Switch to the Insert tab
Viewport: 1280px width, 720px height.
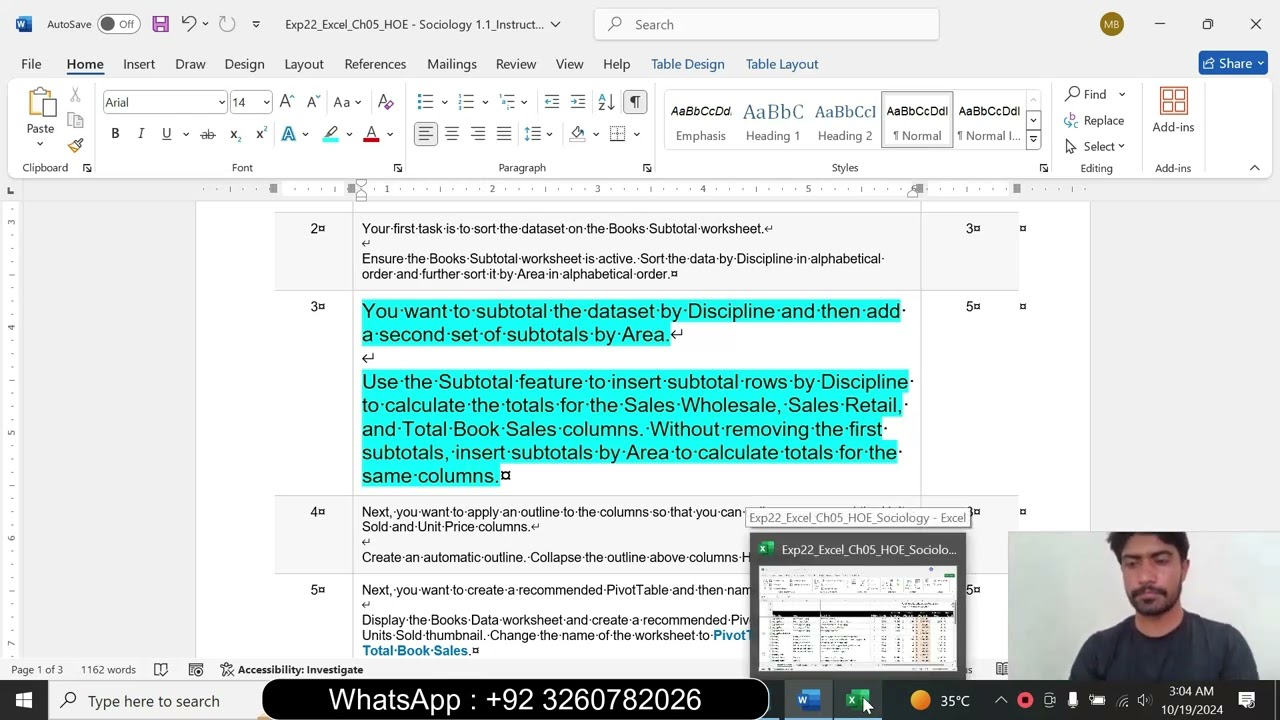point(139,64)
